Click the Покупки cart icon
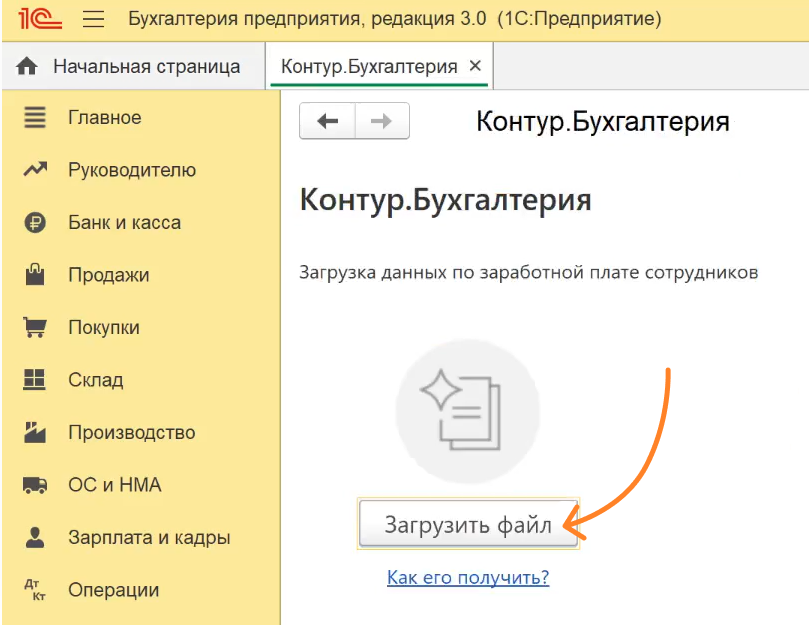Image resolution: width=809 pixels, height=625 pixels. point(35,327)
